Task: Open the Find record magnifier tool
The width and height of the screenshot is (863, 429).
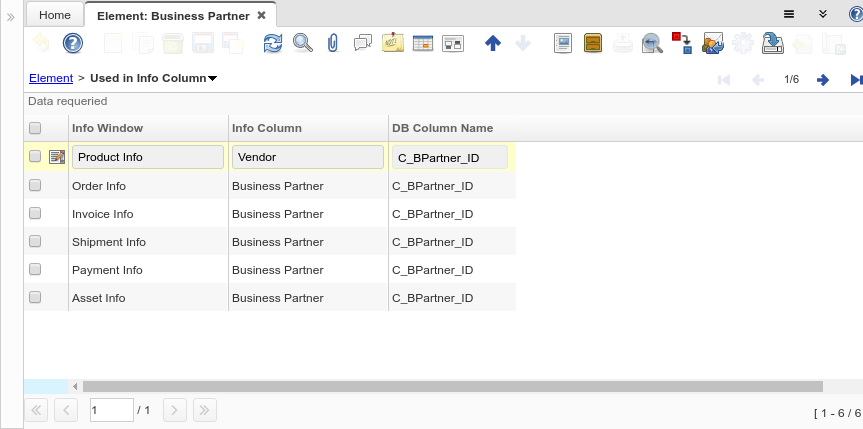Action: [x=302, y=43]
